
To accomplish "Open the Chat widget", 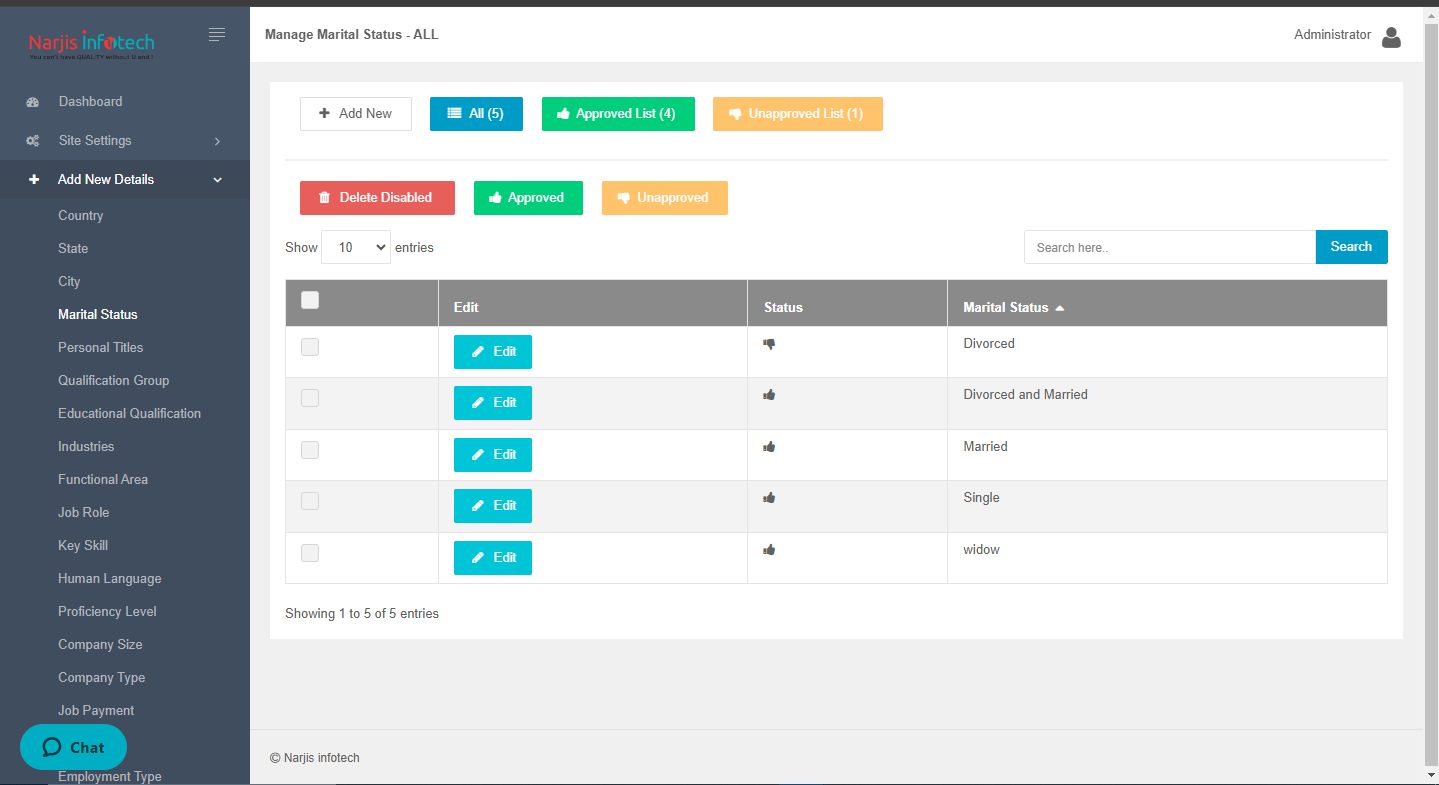I will pos(73,747).
